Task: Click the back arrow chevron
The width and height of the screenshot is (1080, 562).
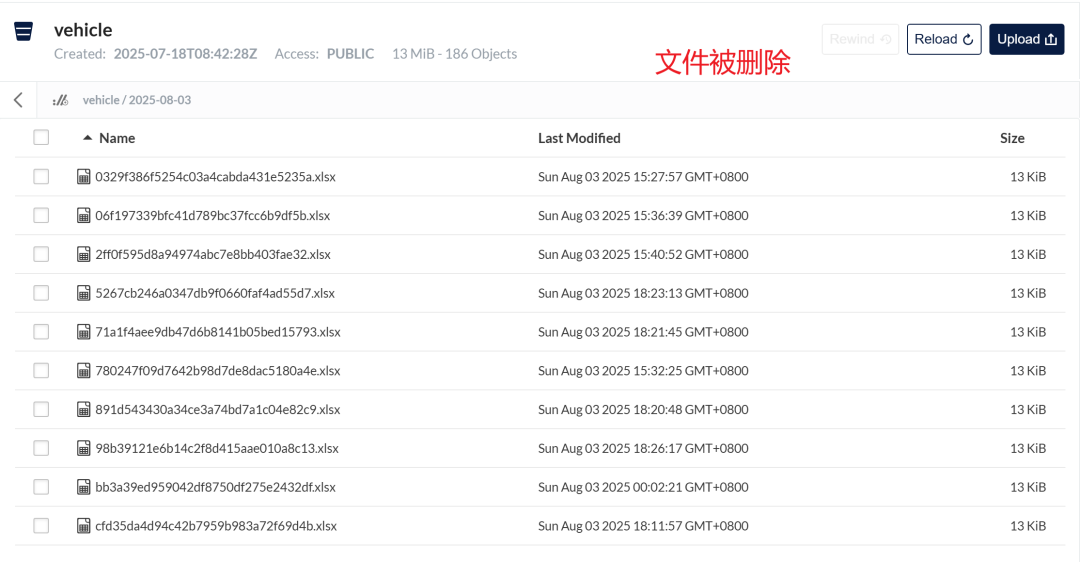Action: pyautogui.click(x=19, y=100)
